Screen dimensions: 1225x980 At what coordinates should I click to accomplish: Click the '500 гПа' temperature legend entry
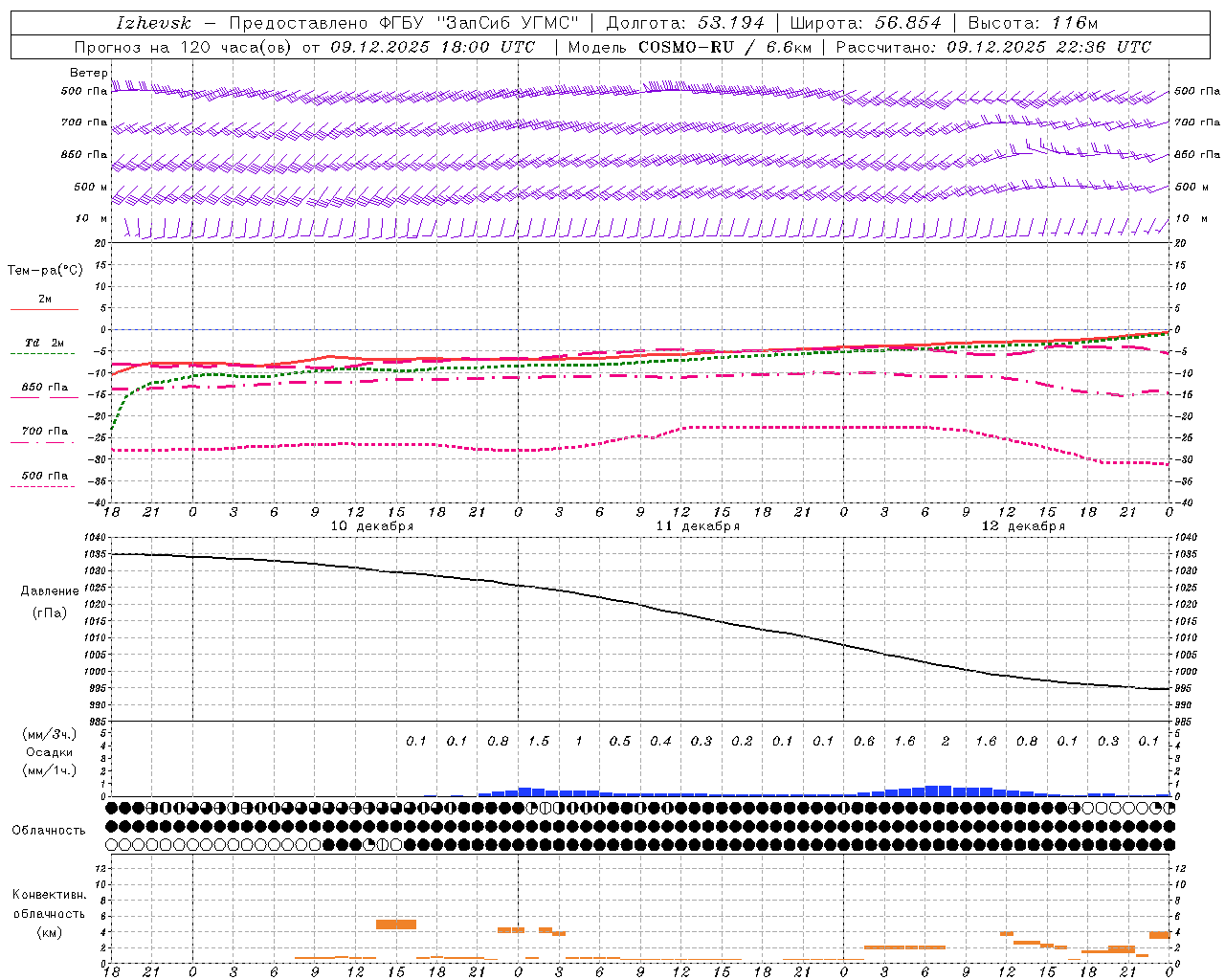45,476
